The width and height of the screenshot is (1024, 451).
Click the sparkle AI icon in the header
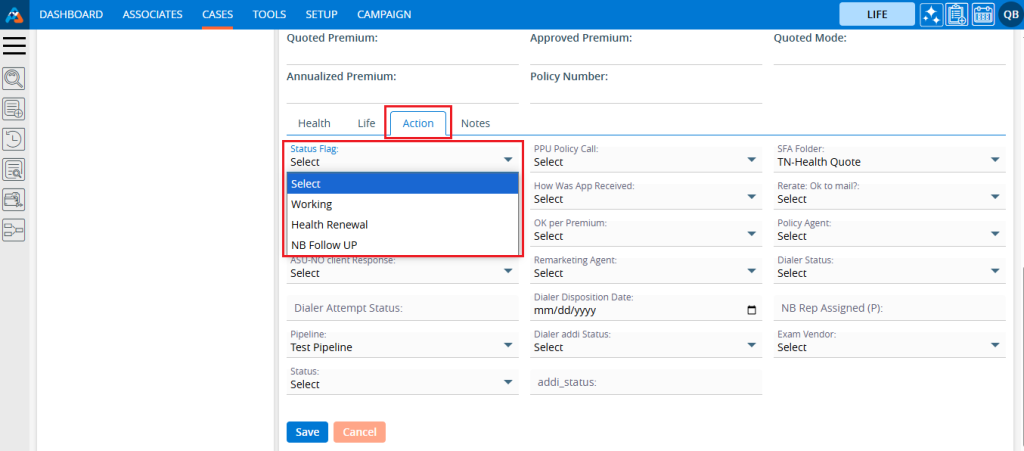[931, 15]
